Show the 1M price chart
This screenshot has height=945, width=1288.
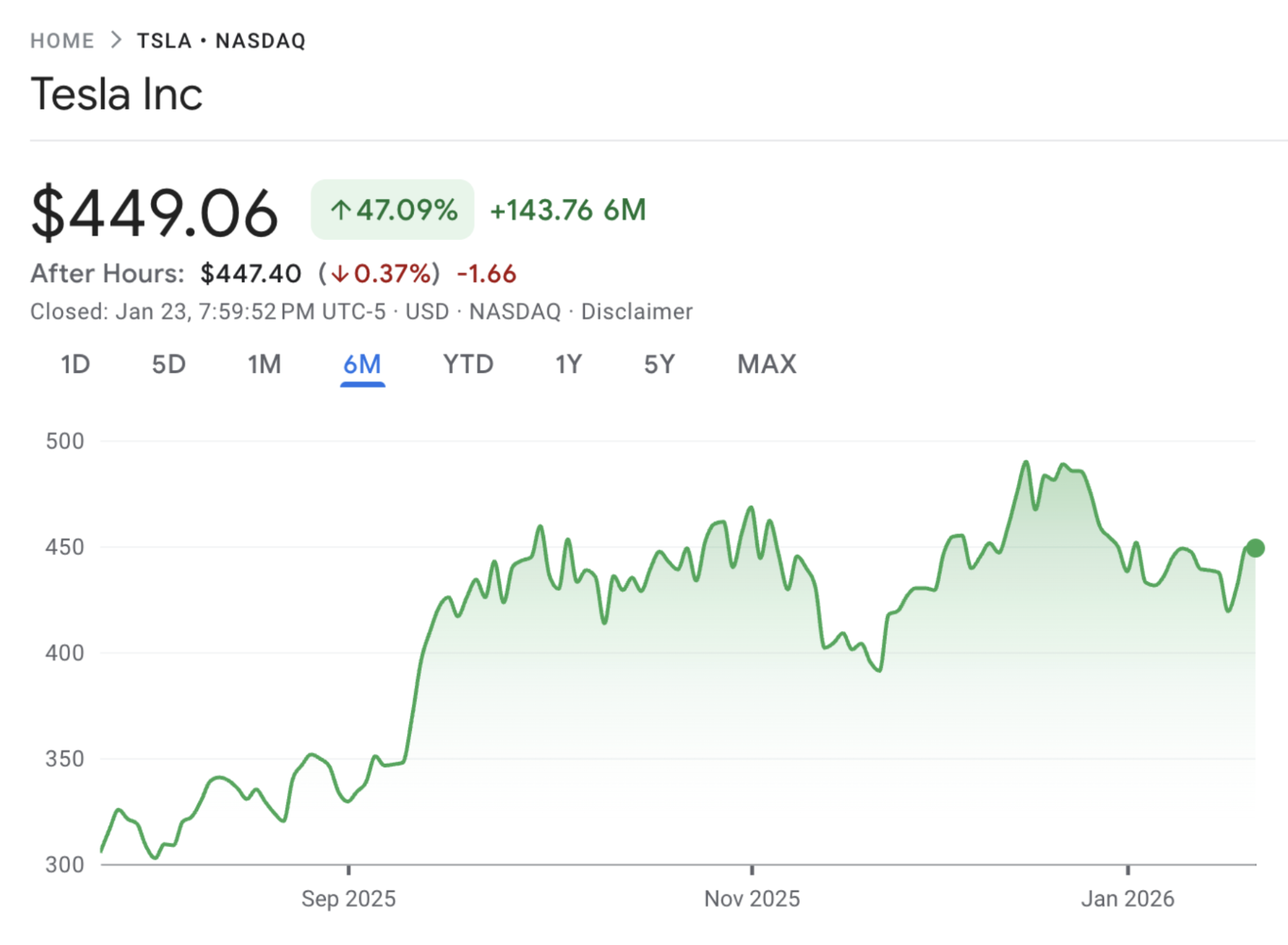[x=264, y=365]
